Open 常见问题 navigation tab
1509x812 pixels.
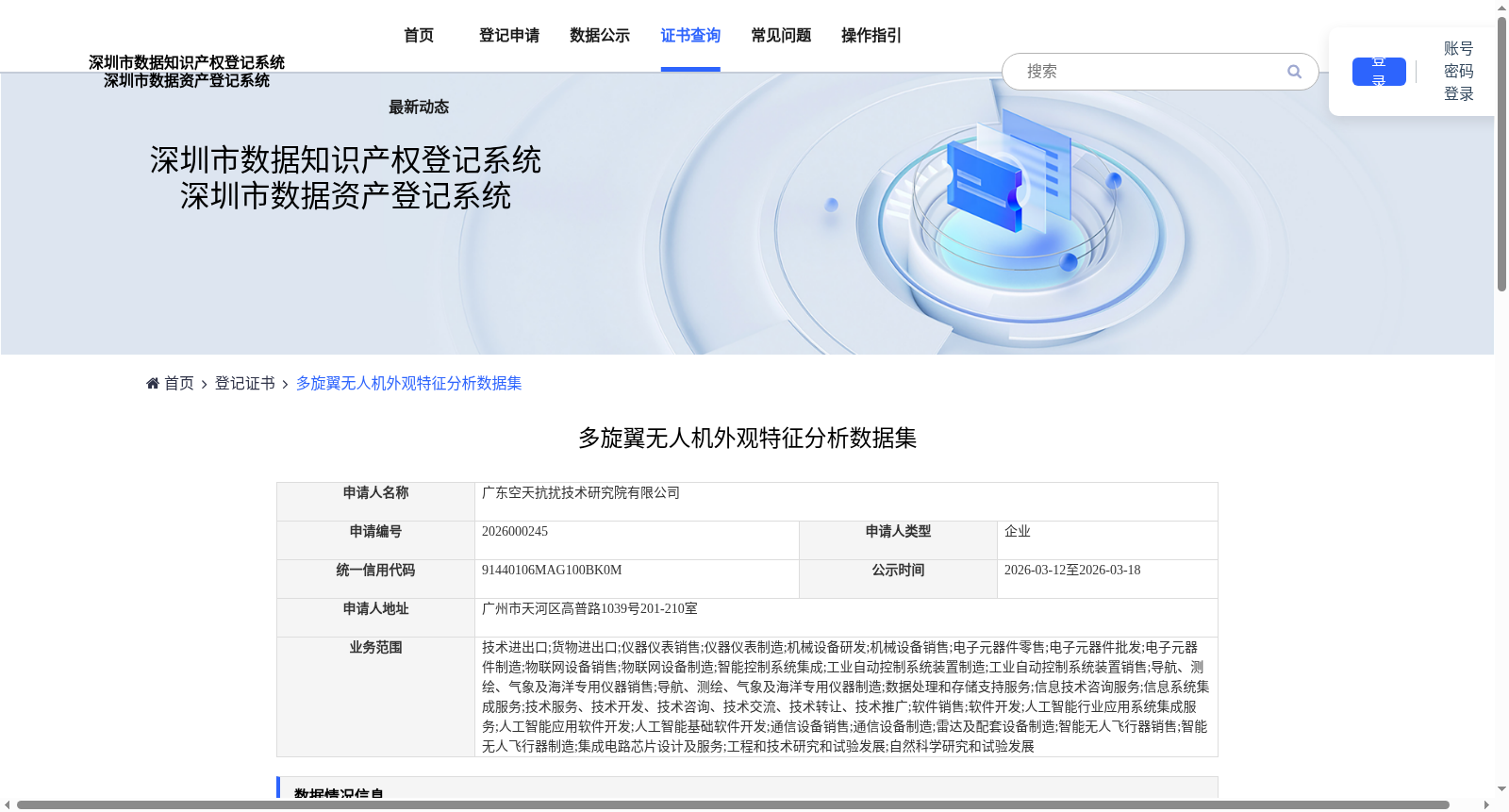[x=781, y=36]
